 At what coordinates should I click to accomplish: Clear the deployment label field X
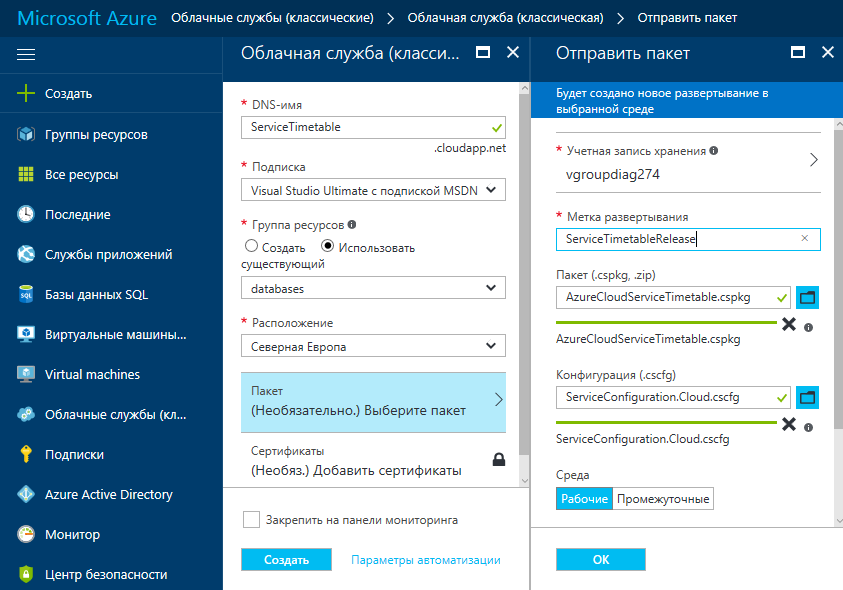pos(804,238)
